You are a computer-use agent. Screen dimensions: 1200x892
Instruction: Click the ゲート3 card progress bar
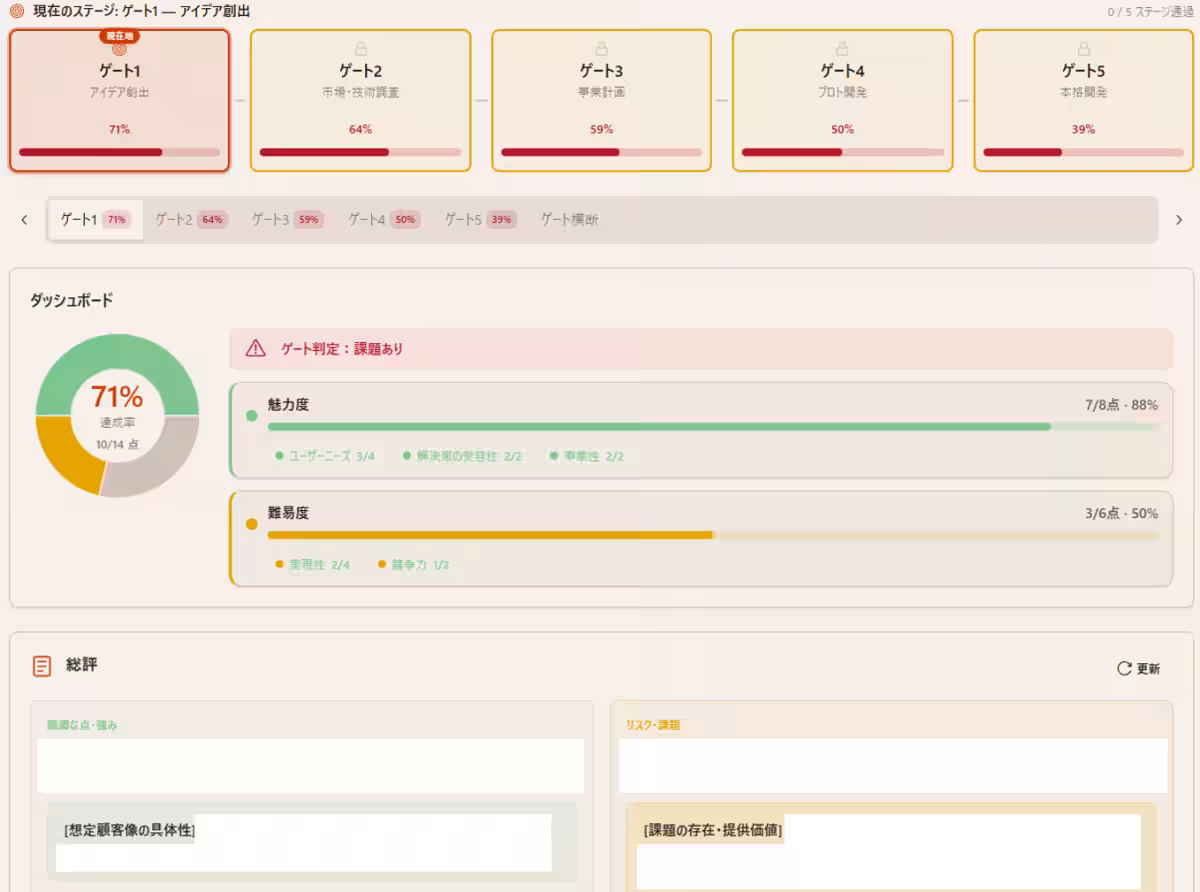[x=601, y=152]
